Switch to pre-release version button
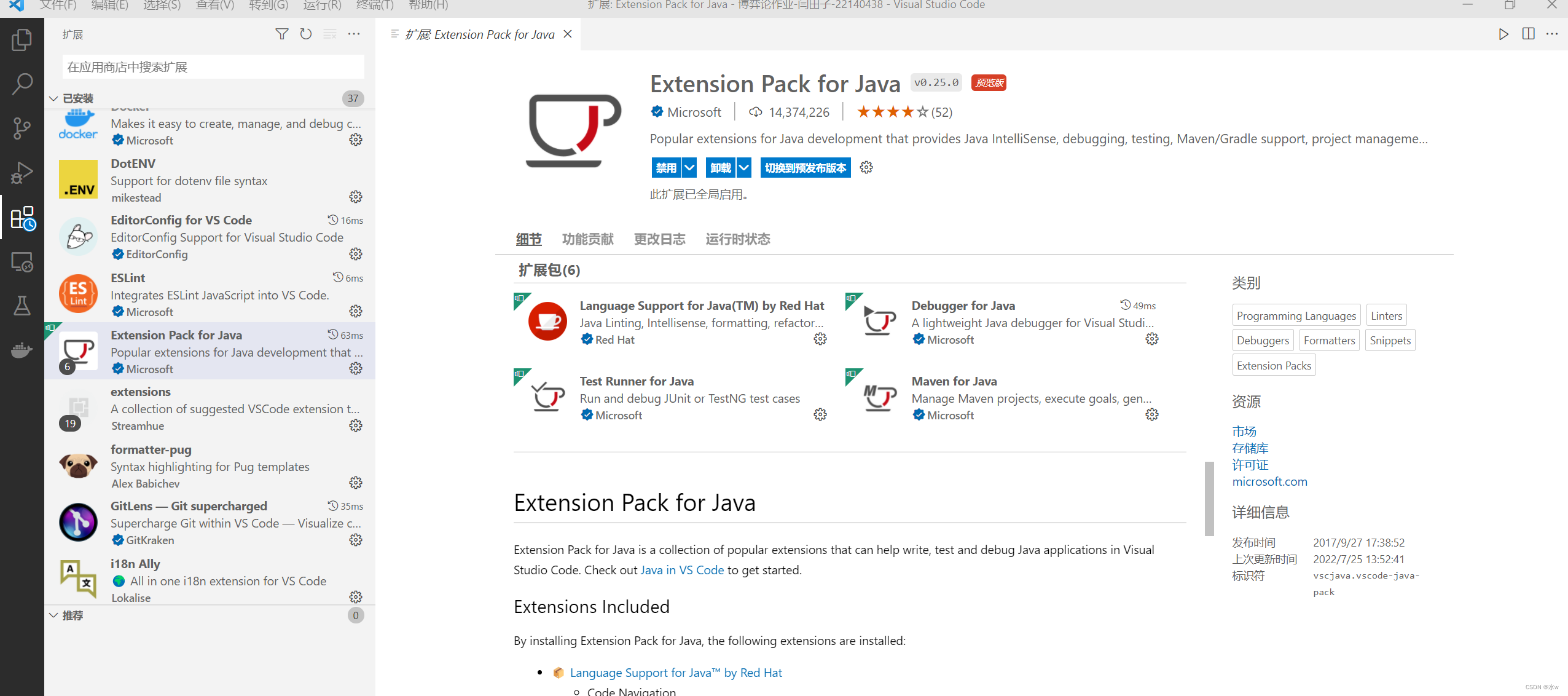 pos(805,168)
